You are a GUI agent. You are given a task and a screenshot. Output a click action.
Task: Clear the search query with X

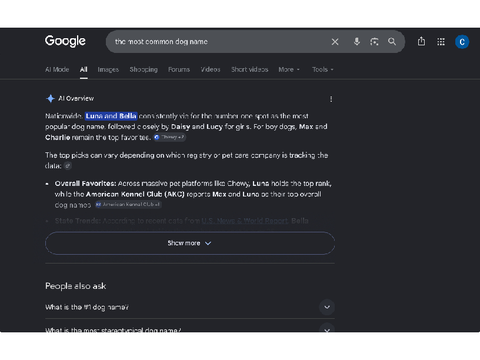(335, 42)
